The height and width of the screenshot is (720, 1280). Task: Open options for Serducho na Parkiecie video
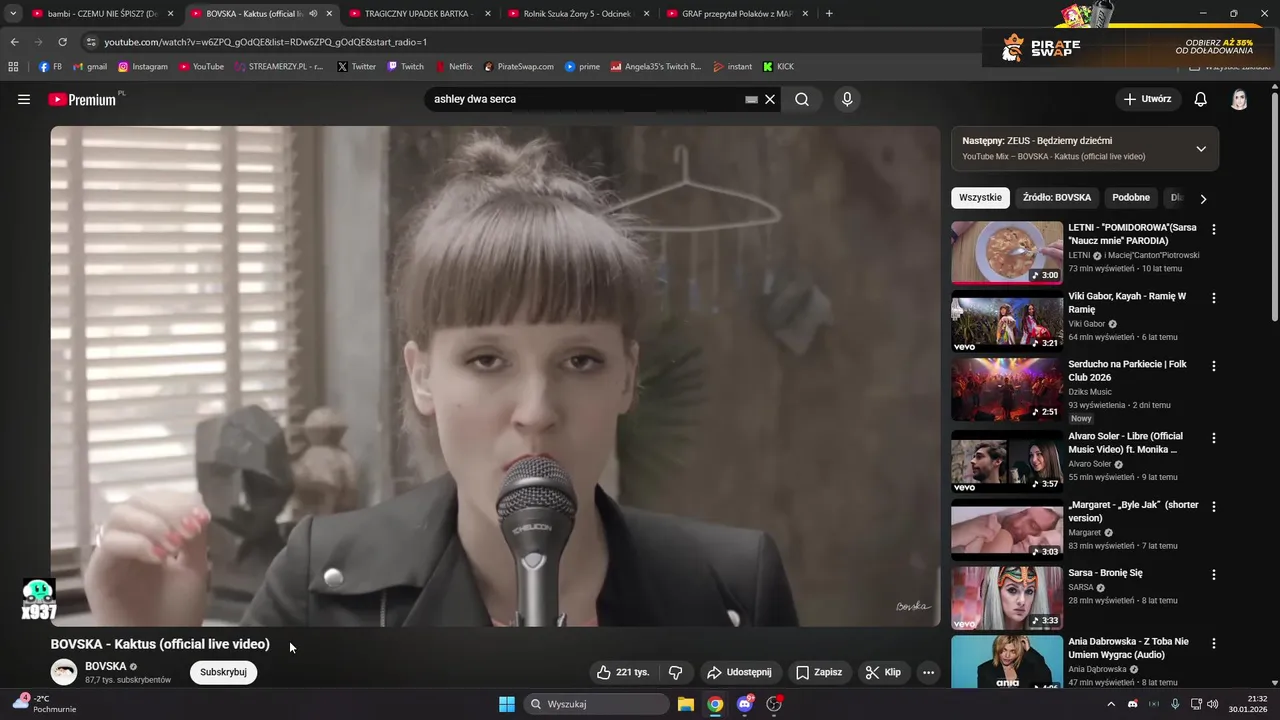[x=1214, y=366]
